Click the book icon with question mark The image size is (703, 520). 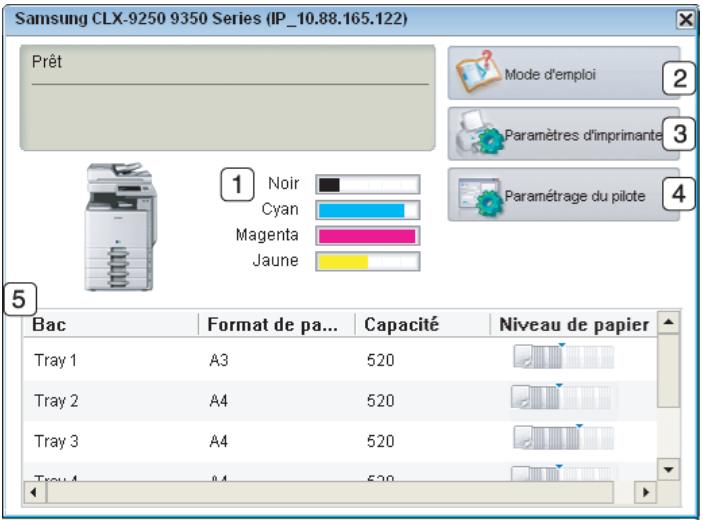477,73
